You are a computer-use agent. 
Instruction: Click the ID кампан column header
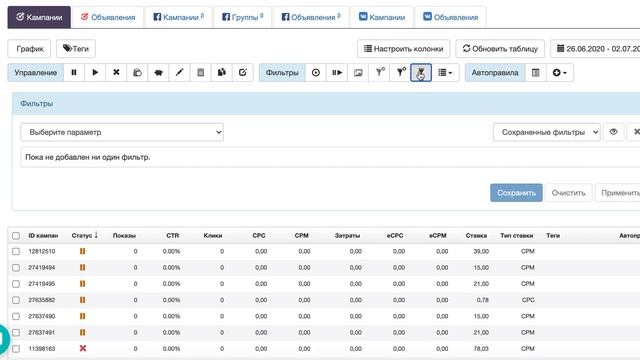click(x=43, y=236)
